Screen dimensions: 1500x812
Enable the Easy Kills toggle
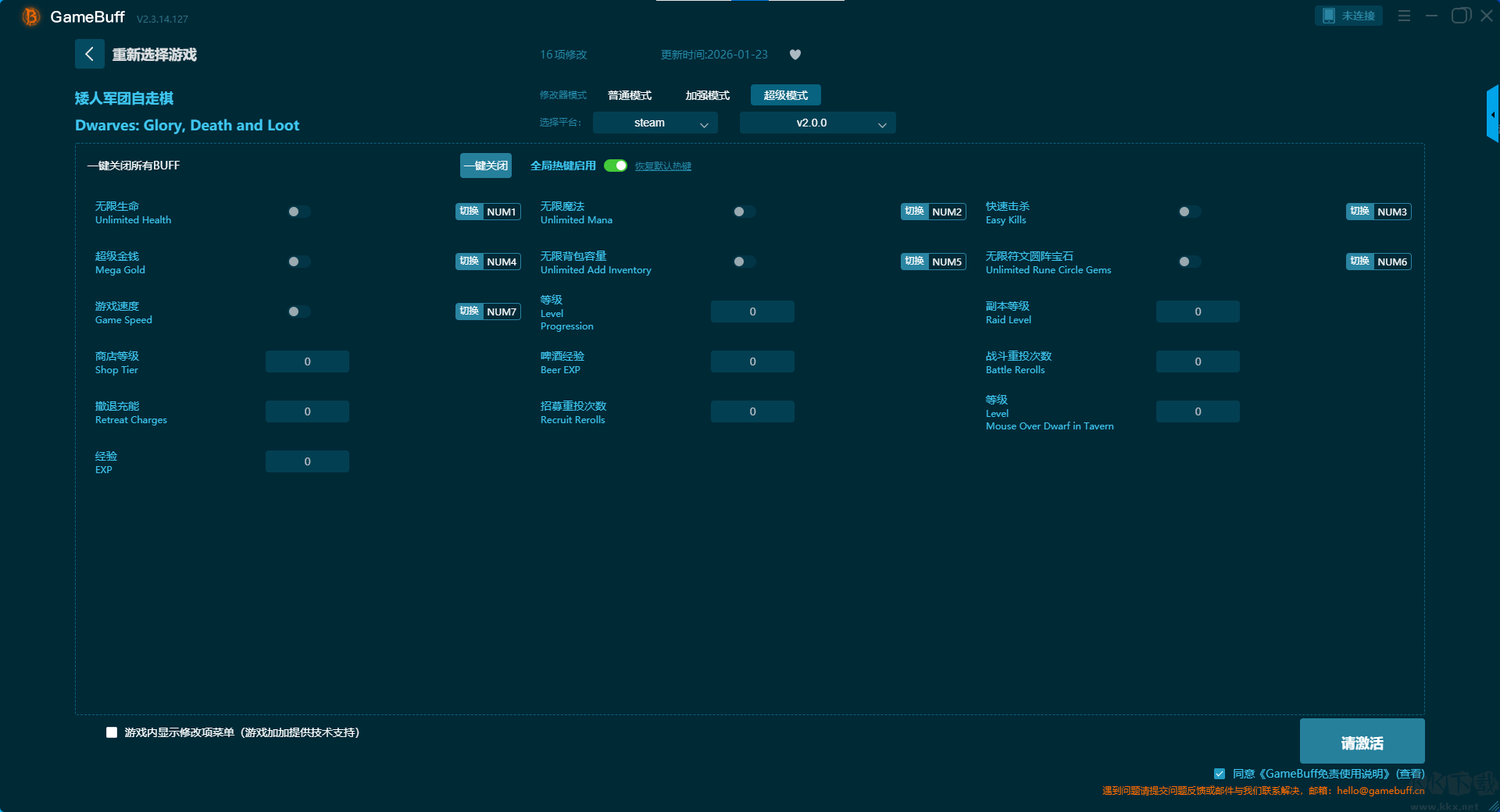tap(1189, 212)
